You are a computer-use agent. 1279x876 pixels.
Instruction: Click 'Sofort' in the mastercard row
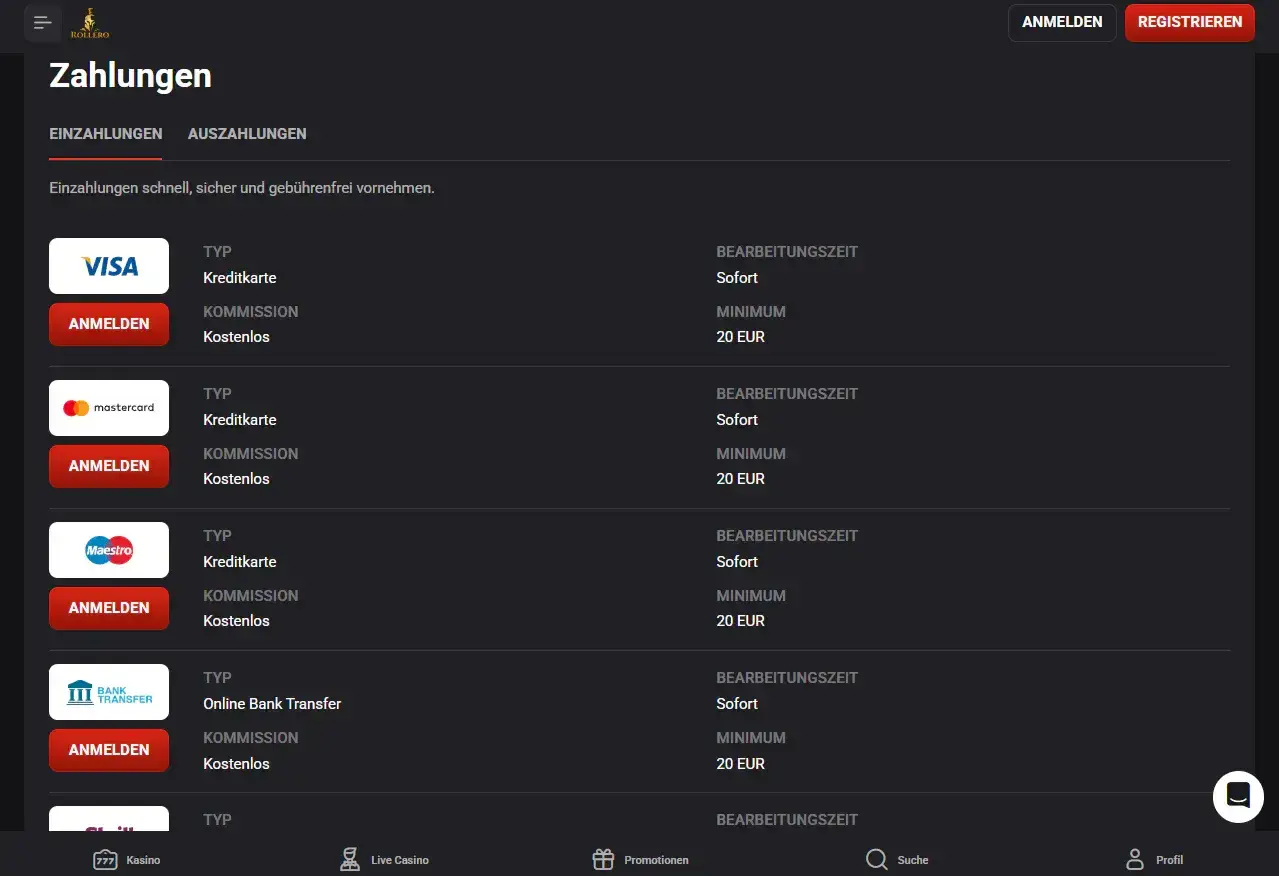tap(737, 420)
